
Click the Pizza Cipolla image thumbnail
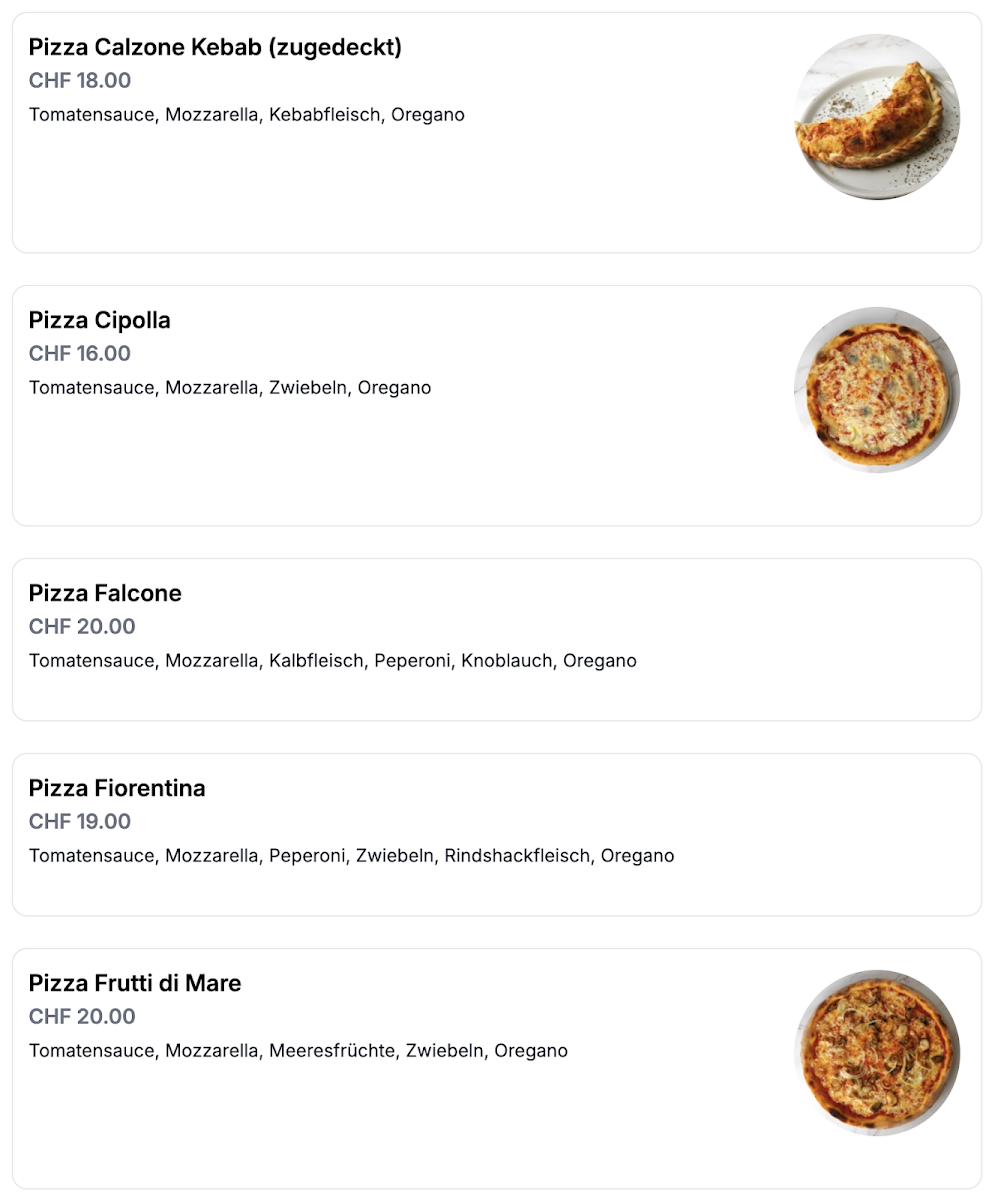[877, 390]
